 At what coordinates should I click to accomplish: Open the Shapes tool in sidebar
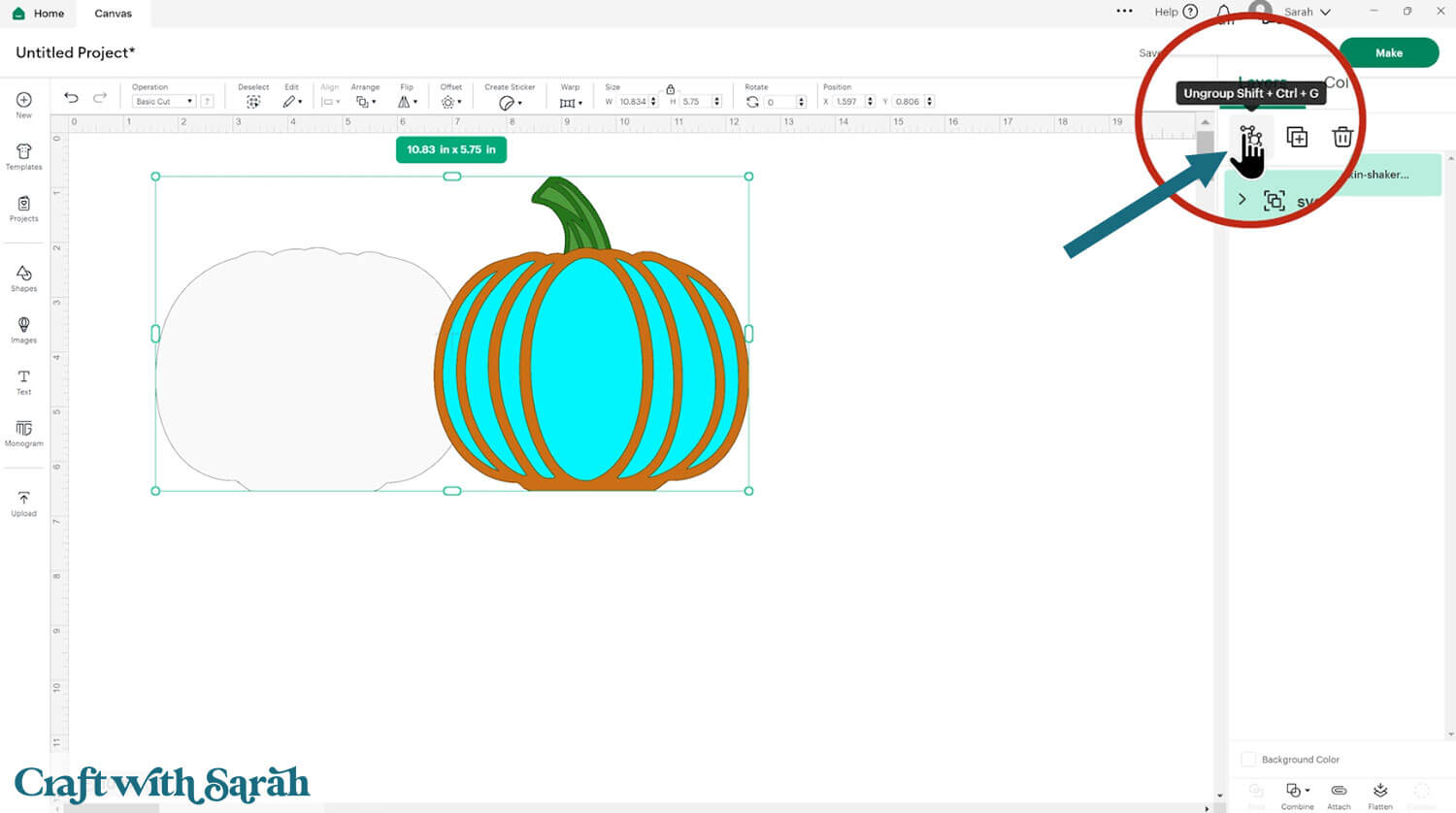24,278
